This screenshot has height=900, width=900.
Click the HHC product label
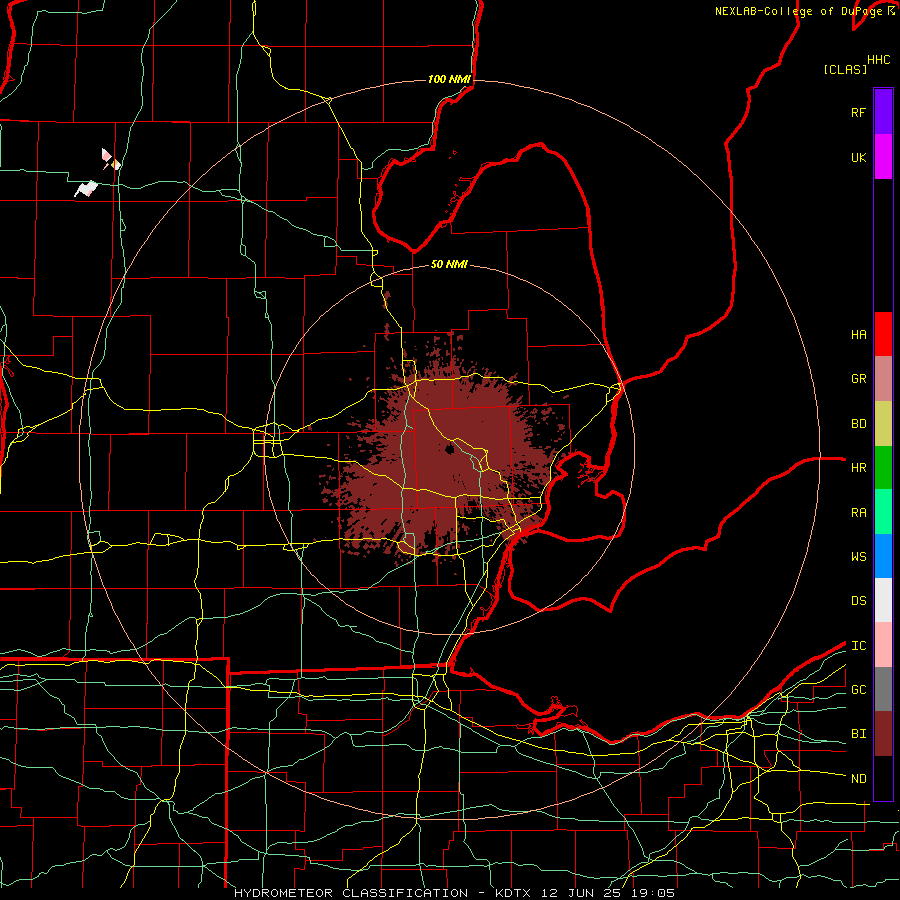point(878,60)
